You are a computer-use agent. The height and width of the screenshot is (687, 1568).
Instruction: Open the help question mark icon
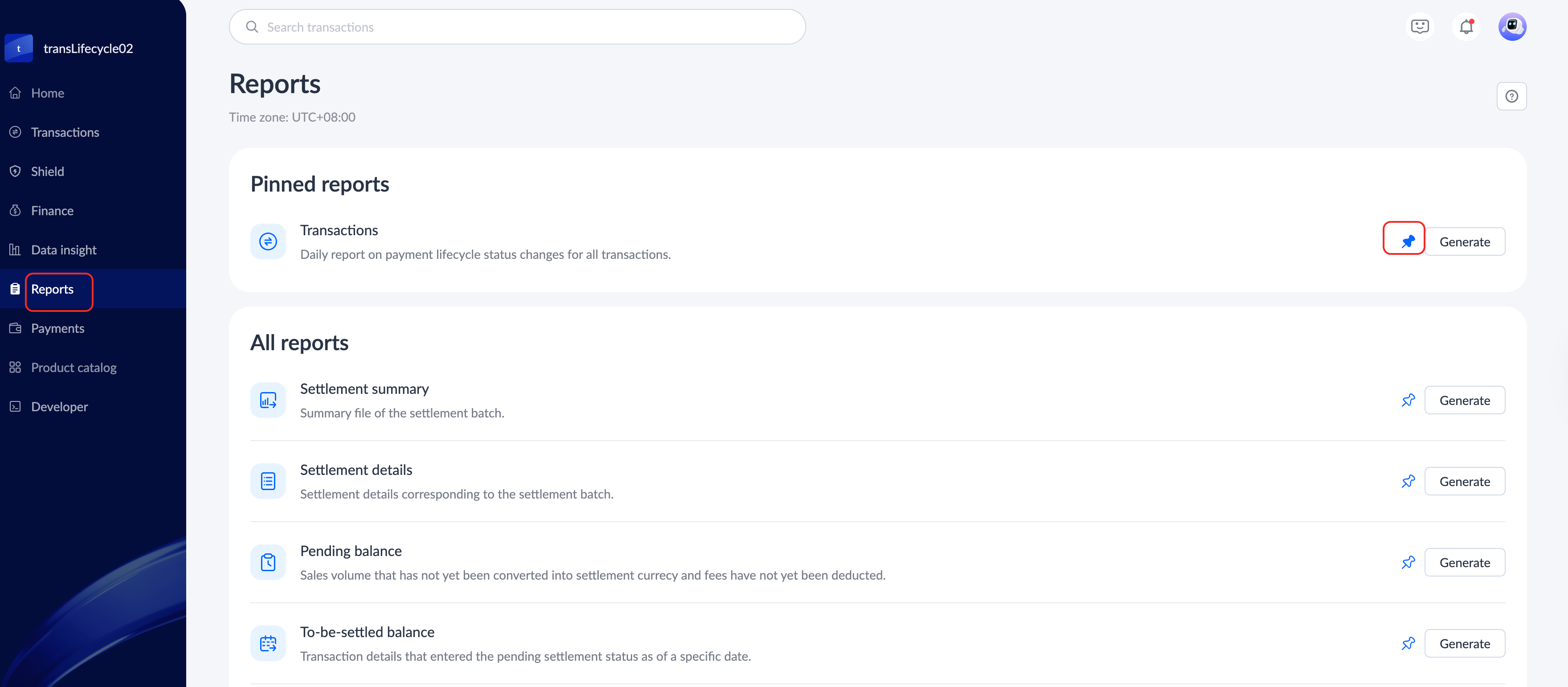(1511, 96)
